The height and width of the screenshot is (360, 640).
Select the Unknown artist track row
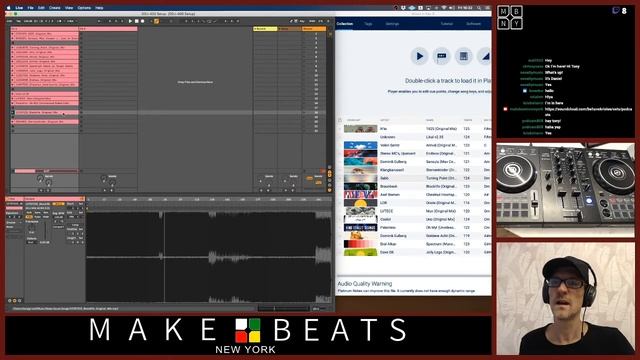(x=414, y=137)
